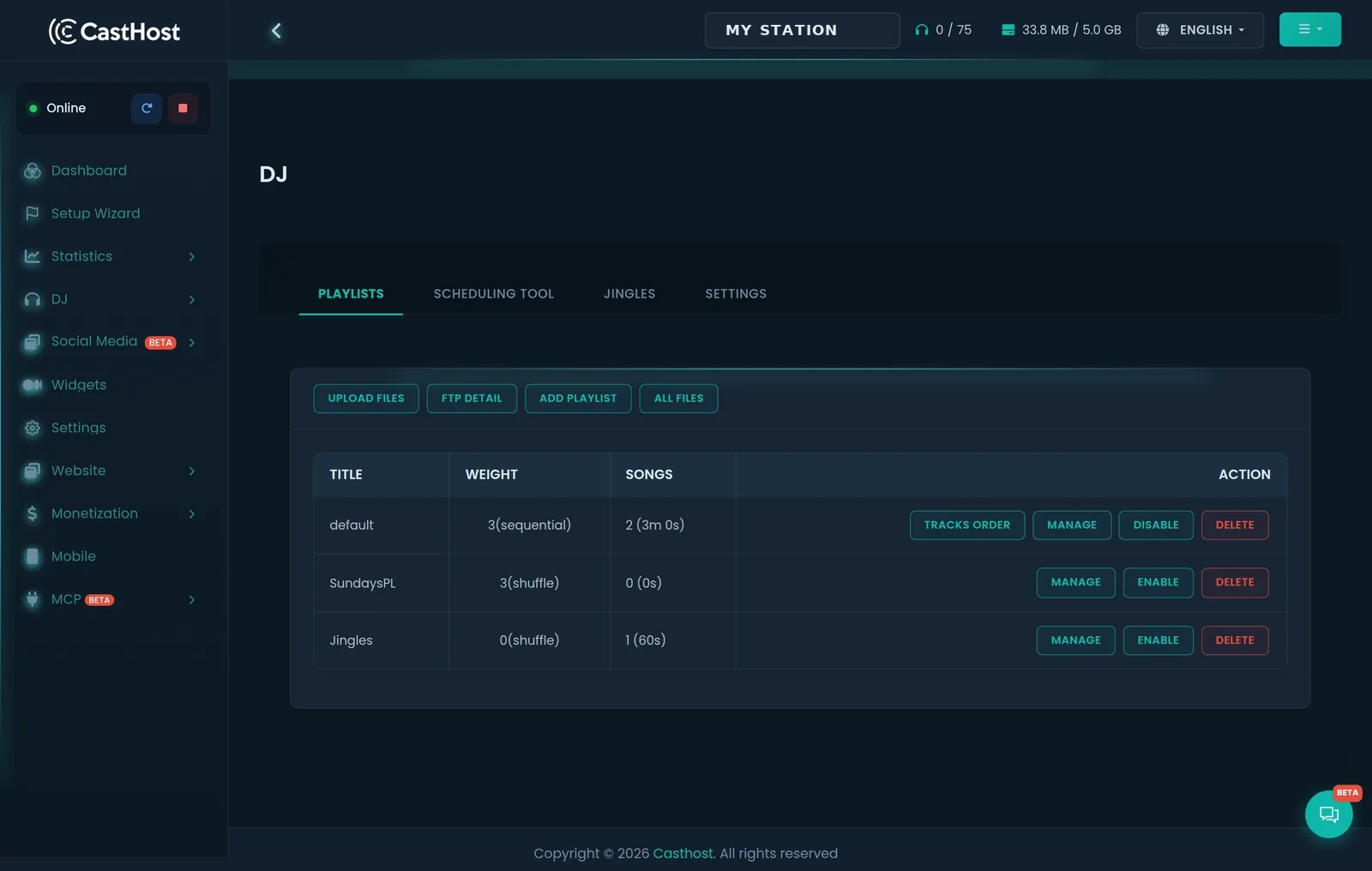This screenshot has height=871, width=1372.
Task: Click the '33.8 MB / 5.0 GB' storage text
Action: click(1072, 30)
